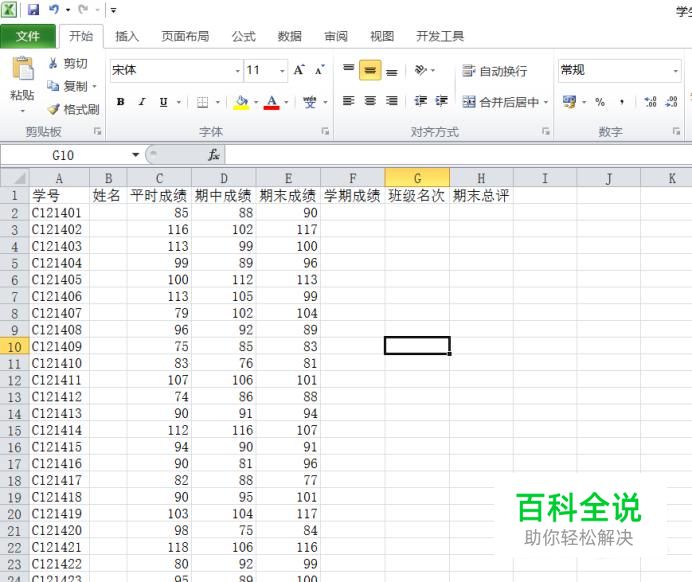Open the 剪贴板 (Clipboard) pane launcher
Image resolution: width=692 pixels, height=582 pixels.
click(98, 131)
